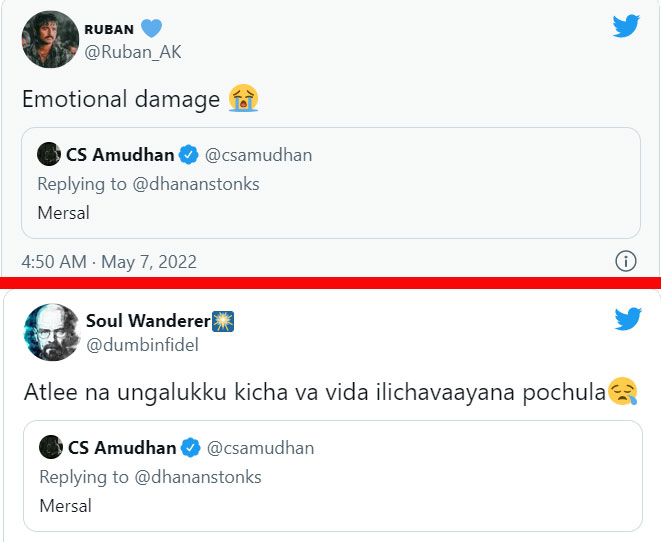The image size is (661, 542).
Task: Click the @csamudhan handle in second quoted tweet
Action: click(260, 448)
